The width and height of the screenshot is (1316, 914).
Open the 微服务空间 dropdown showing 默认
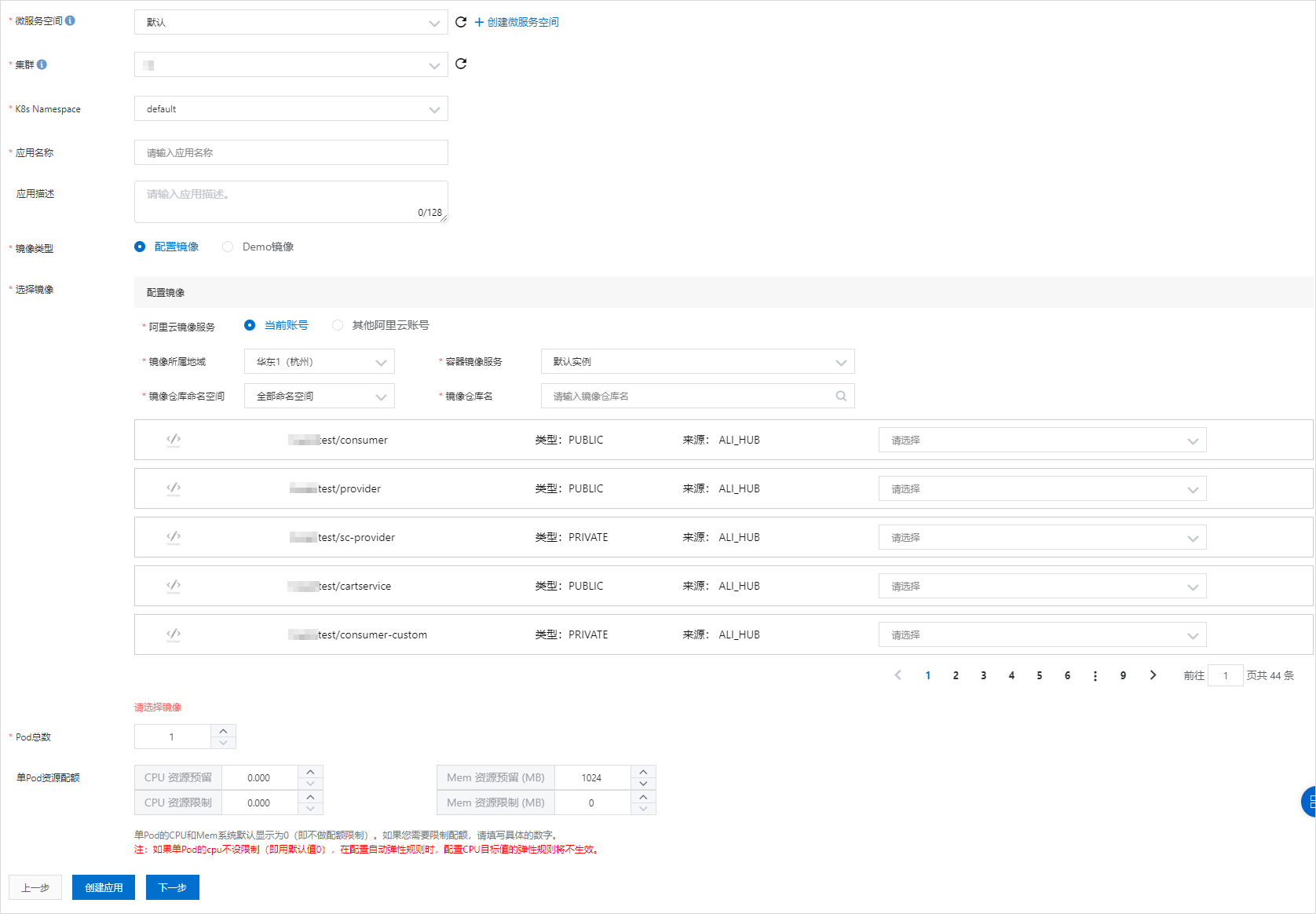click(291, 22)
